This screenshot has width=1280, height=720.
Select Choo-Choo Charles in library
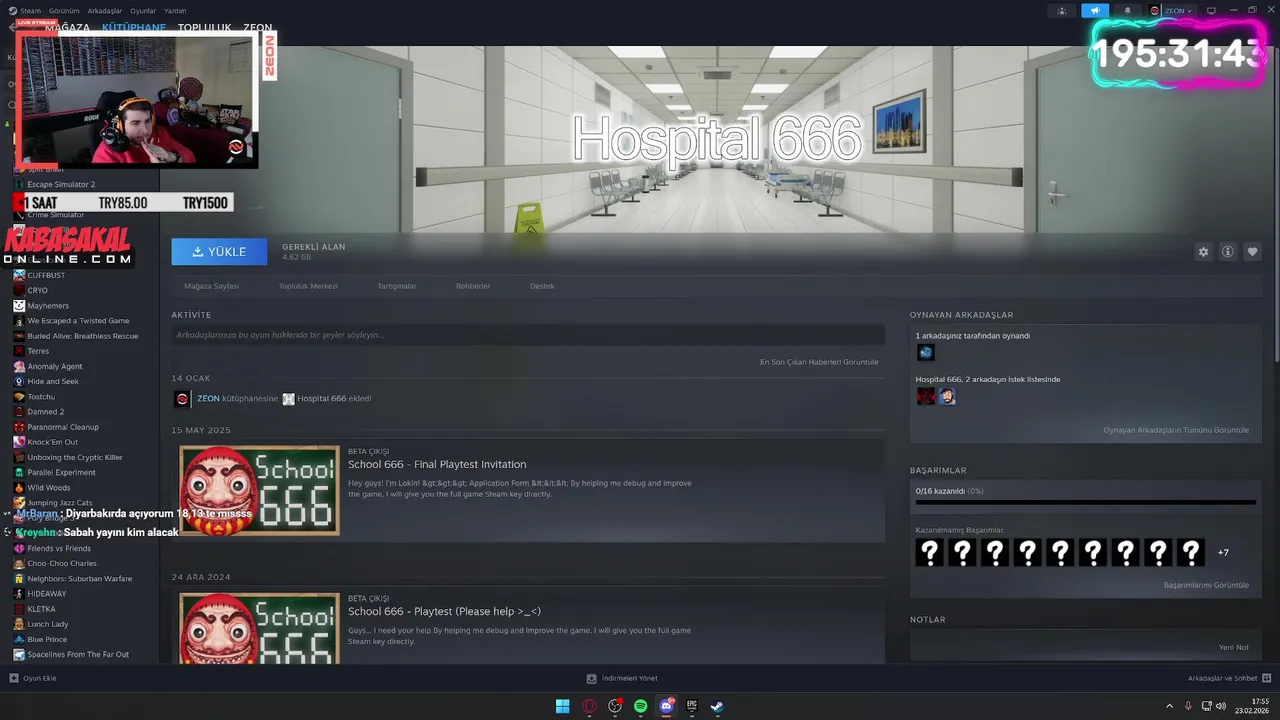click(x=62, y=563)
